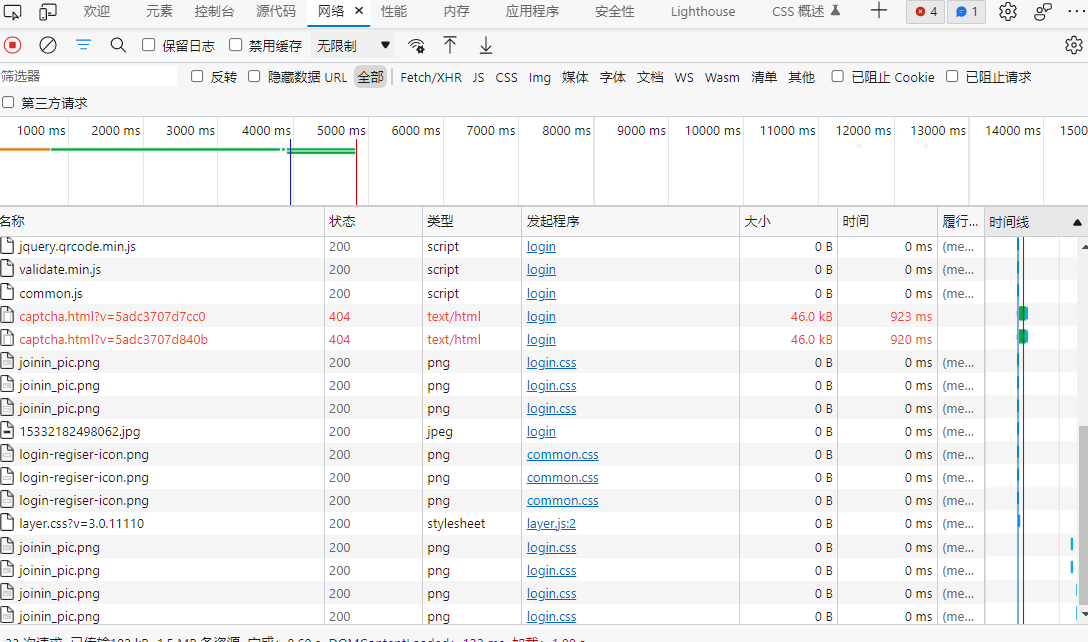Sort by 发起程序 column header
This screenshot has height=642, width=1088.
click(x=630, y=221)
